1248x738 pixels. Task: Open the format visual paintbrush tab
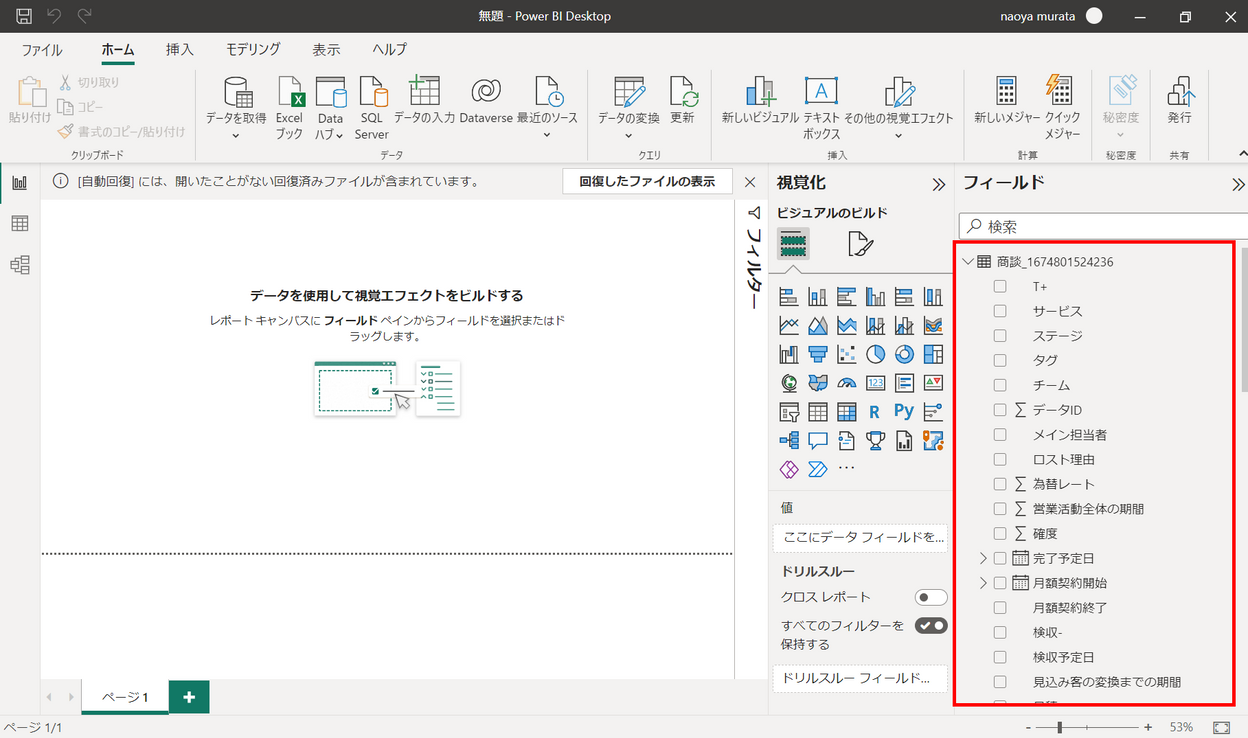(x=860, y=244)
